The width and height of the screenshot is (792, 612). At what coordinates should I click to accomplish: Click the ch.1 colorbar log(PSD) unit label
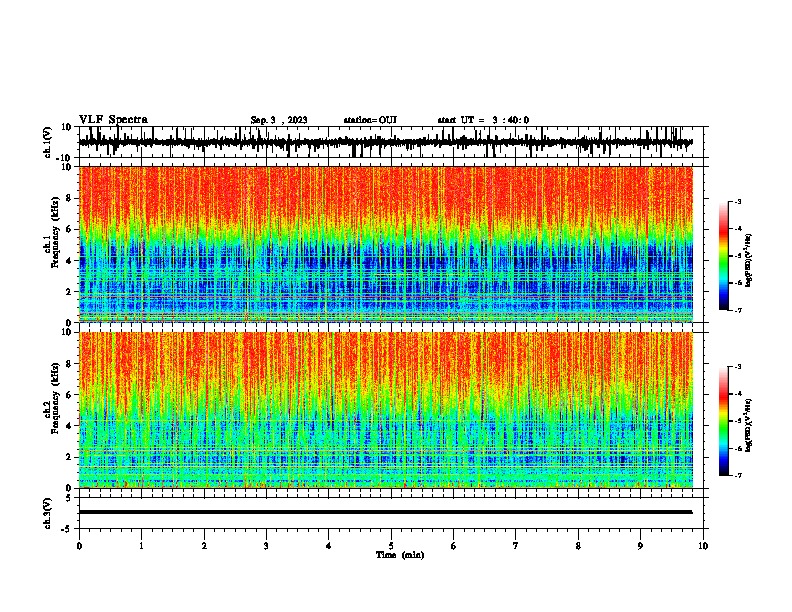pos(749,260)
